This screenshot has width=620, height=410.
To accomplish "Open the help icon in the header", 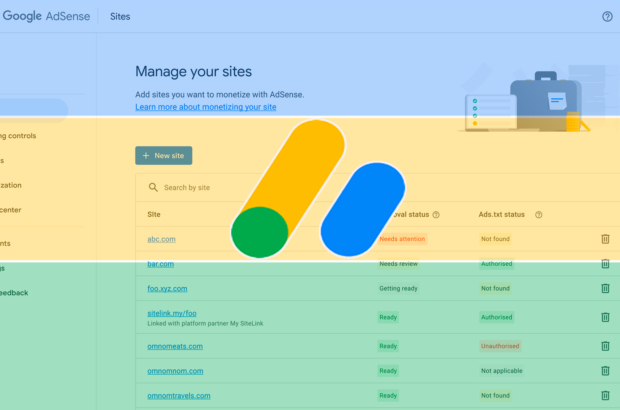I will (x=607, y=17).
